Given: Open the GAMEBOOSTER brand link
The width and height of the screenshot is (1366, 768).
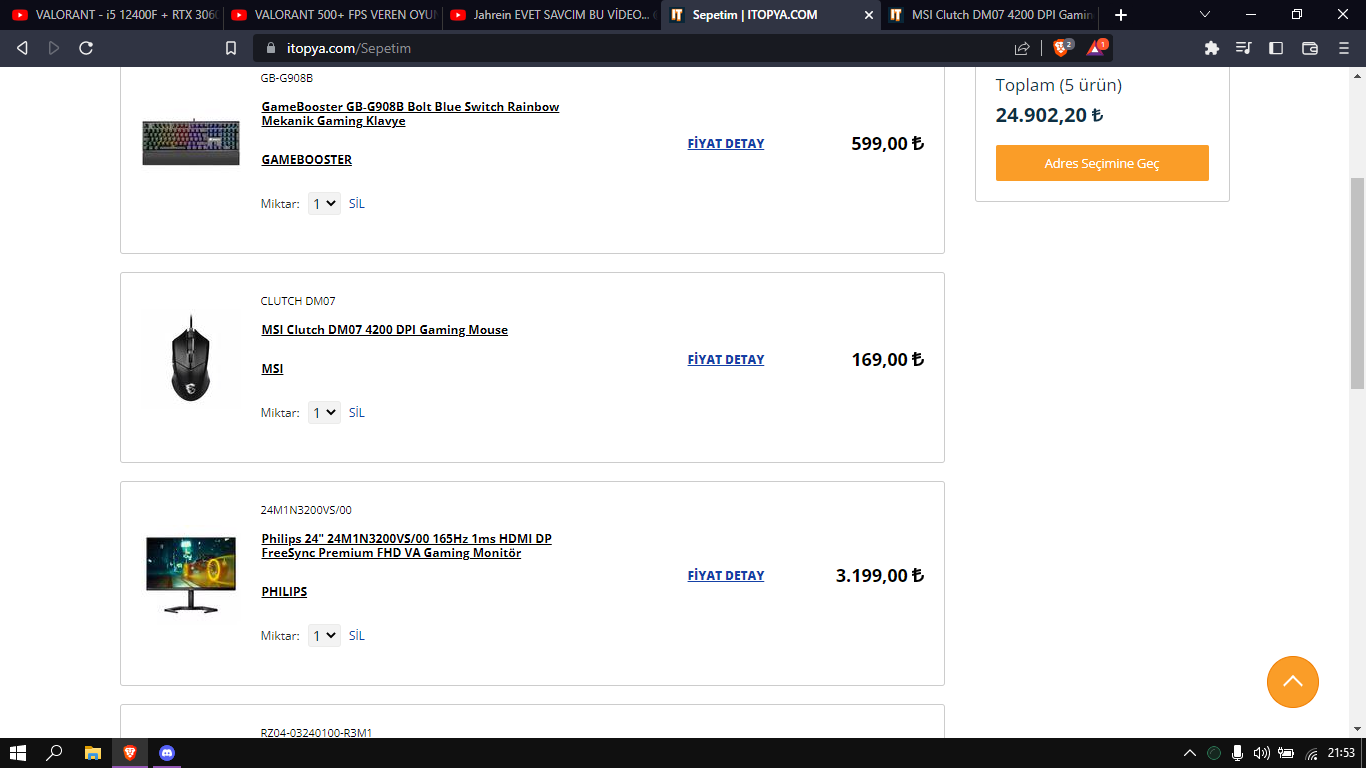Looking at the screenshot, I should pyautogui.click(x=306, y=160).
